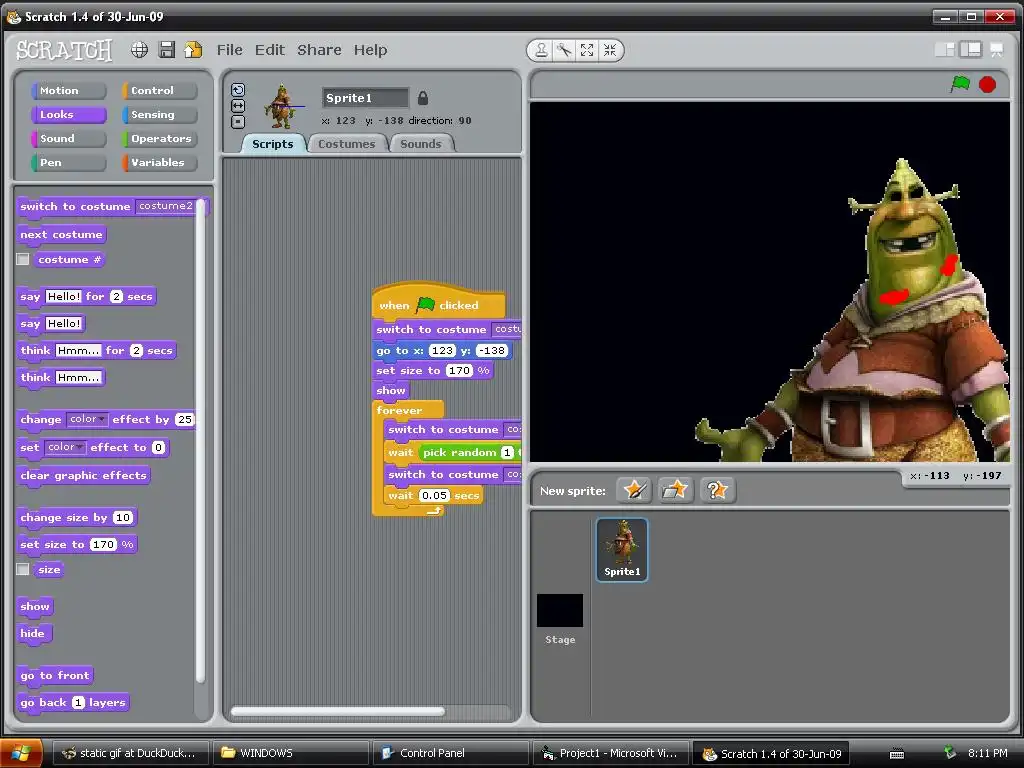This screenshot has width=1024, height=768.
Task: Open the File menu
Action: (x=229, y=50)
